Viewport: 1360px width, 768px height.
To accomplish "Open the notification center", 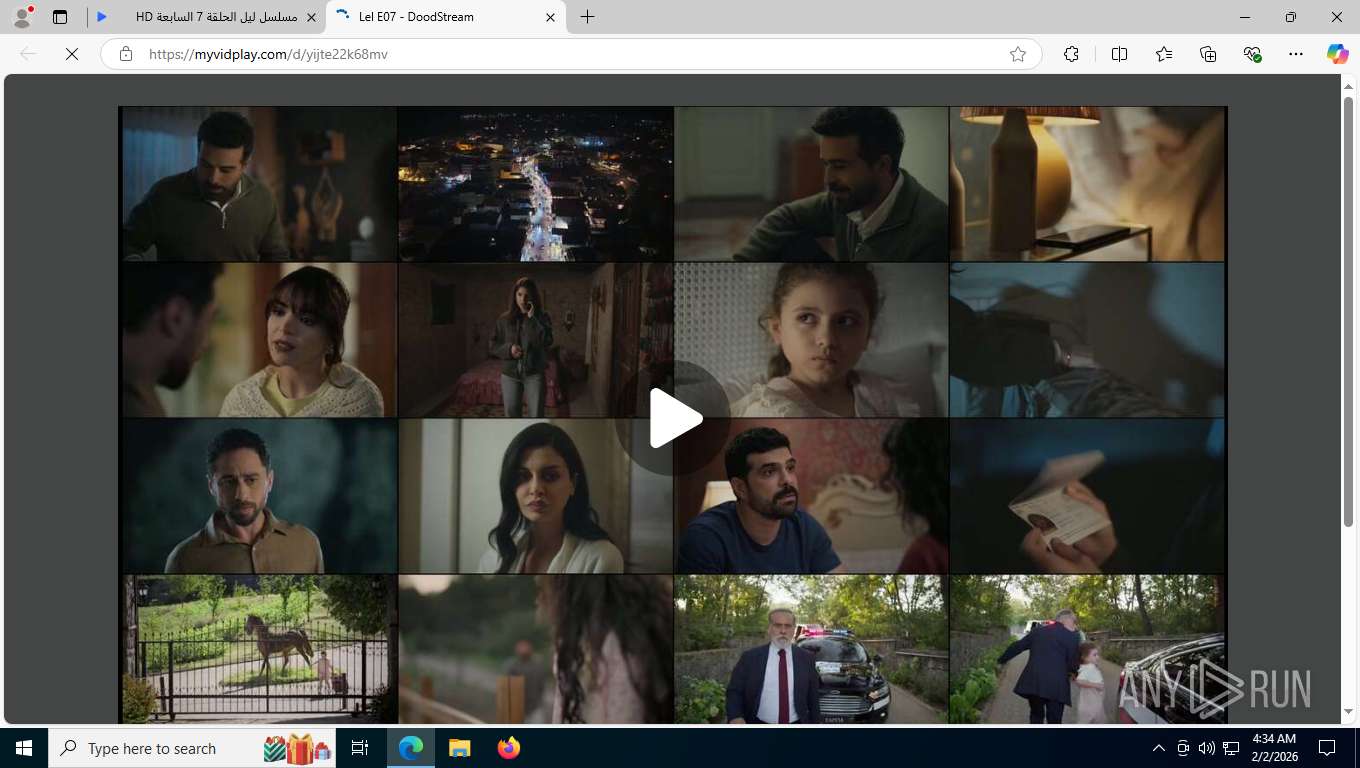I will click(x=1327, y=748).
